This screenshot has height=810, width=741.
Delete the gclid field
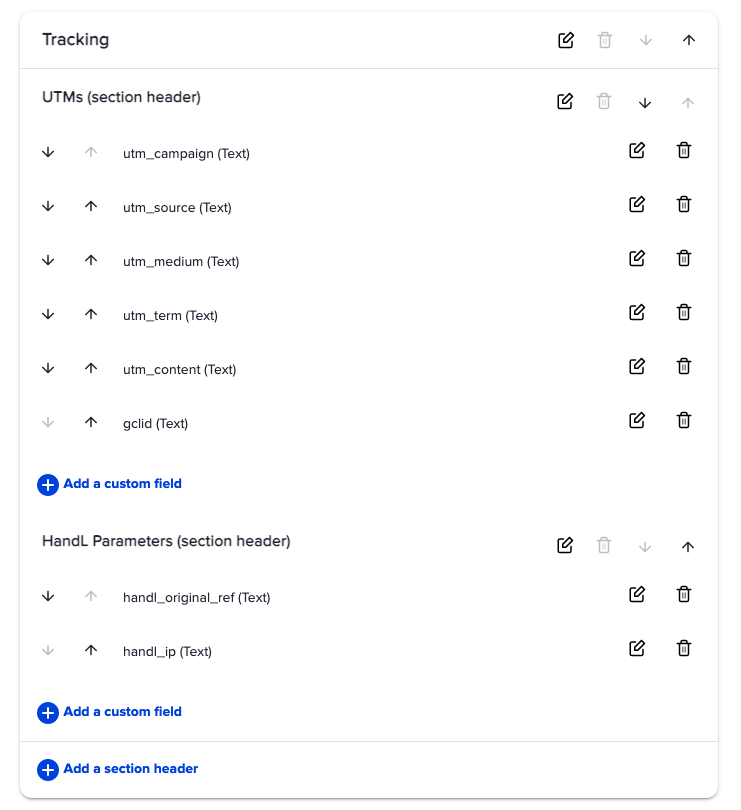pos(684,420)
